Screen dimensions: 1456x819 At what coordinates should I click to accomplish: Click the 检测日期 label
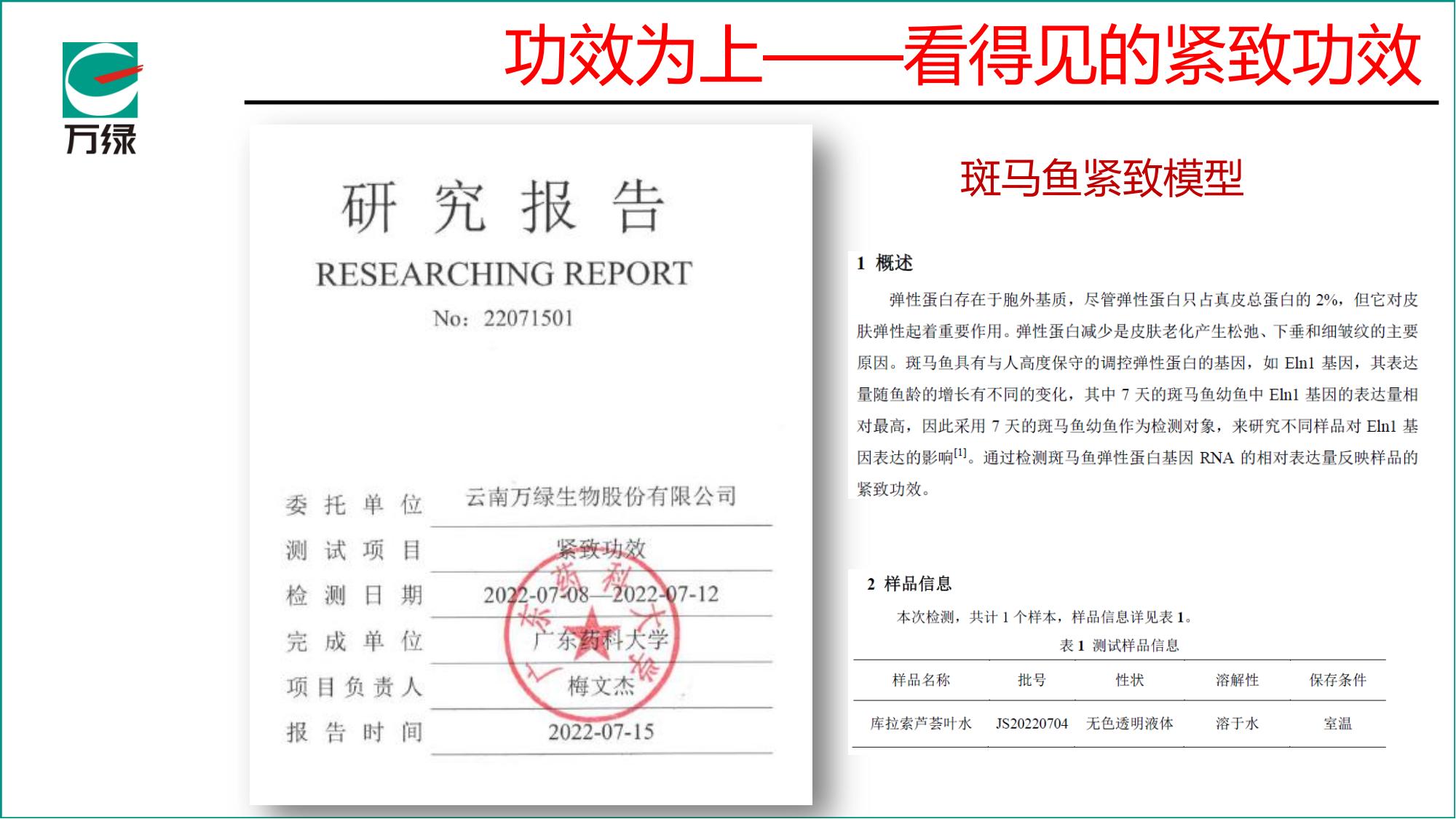click(354, 595)
